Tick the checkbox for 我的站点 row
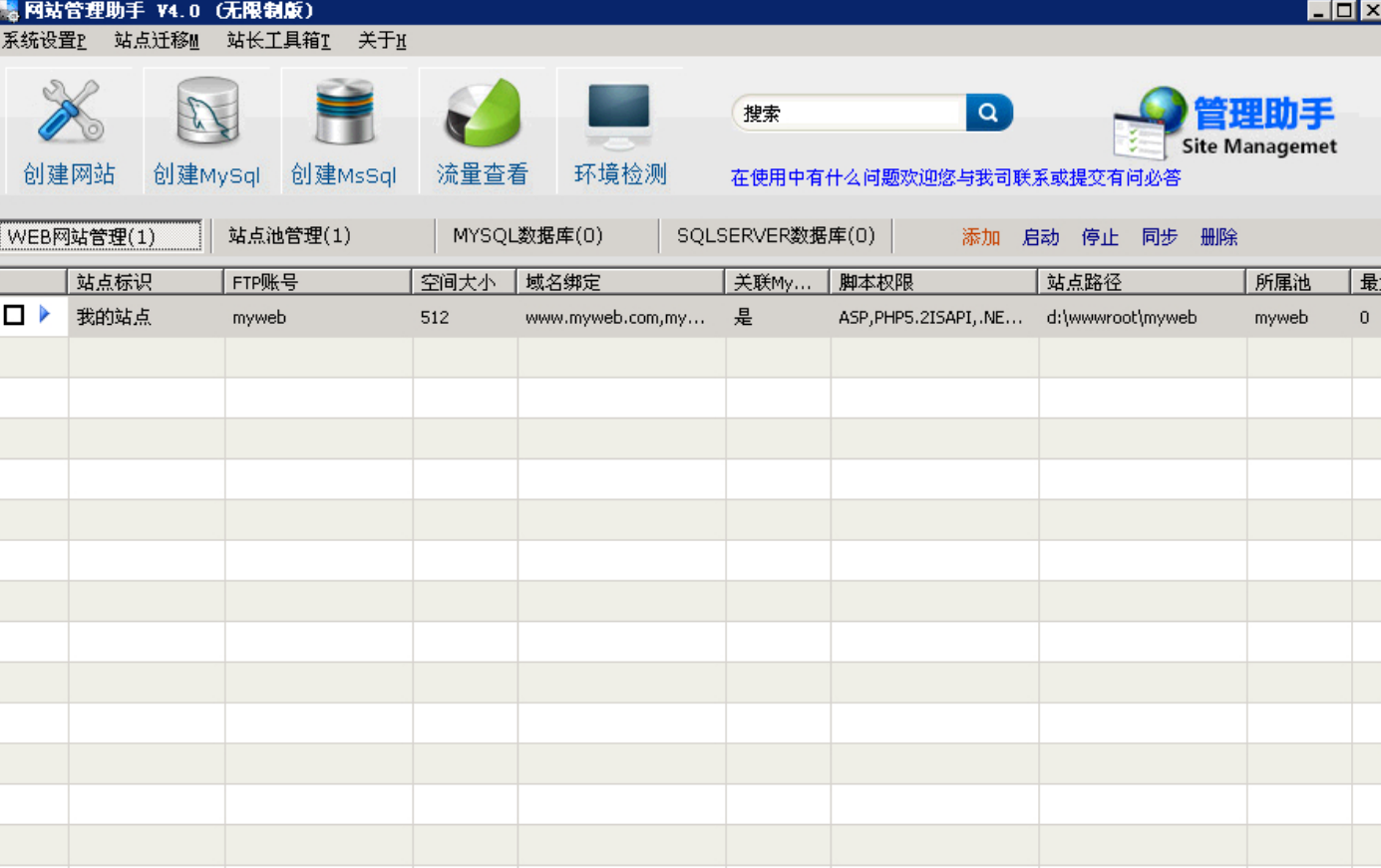 [14, 316]
